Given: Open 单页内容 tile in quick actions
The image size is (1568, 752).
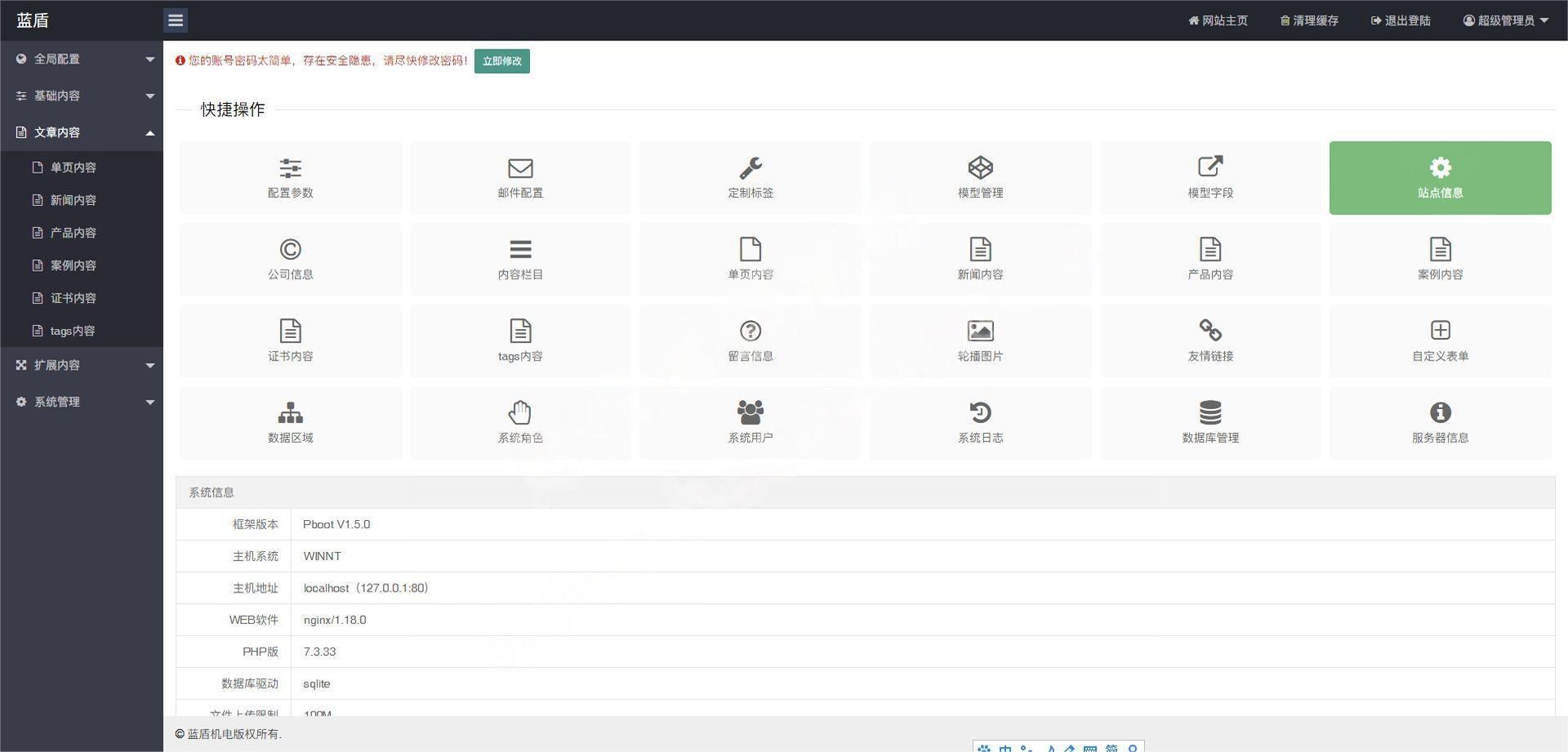Looking at the screenshot, I should tap(751, 260).
